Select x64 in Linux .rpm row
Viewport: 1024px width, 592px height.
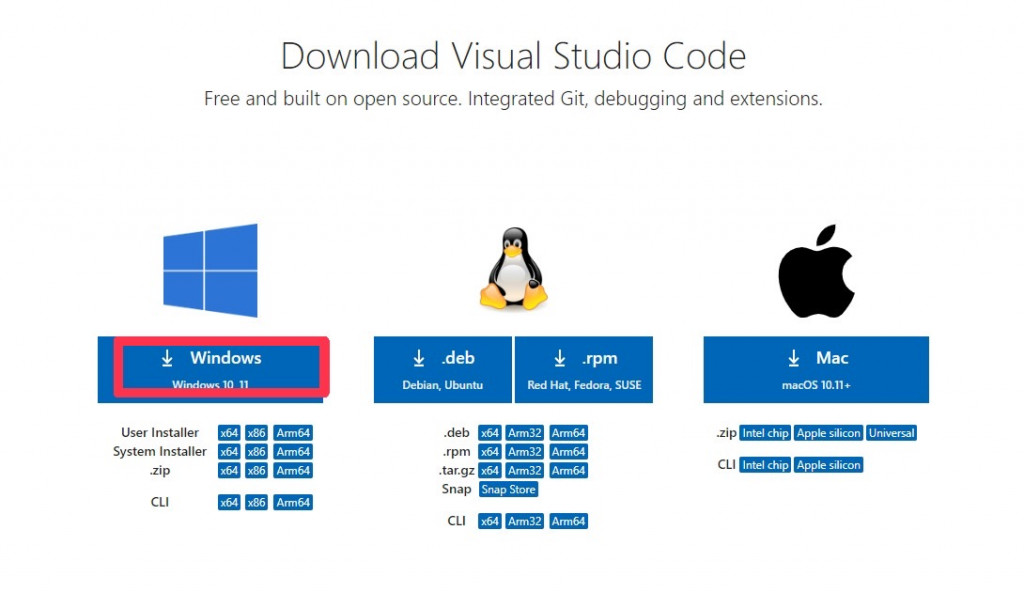pos(490,452)
